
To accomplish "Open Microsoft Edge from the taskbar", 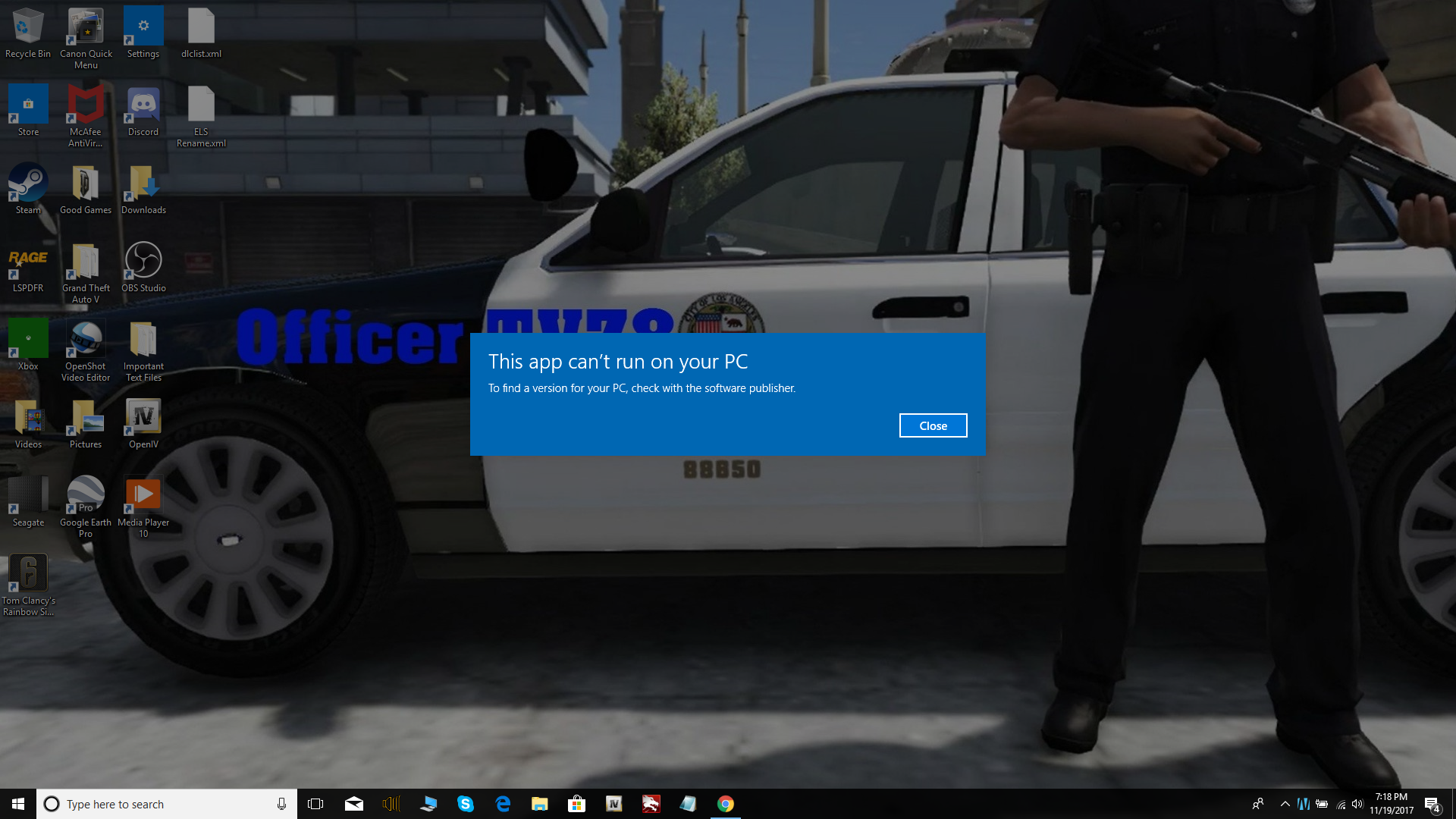I will tap(503, 804).
